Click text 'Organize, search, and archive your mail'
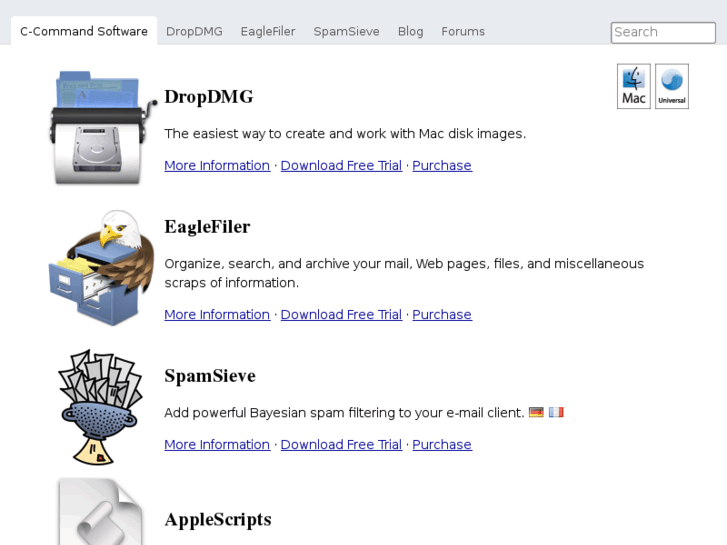The height and width of the screenshot is (545, 727). 288,264
